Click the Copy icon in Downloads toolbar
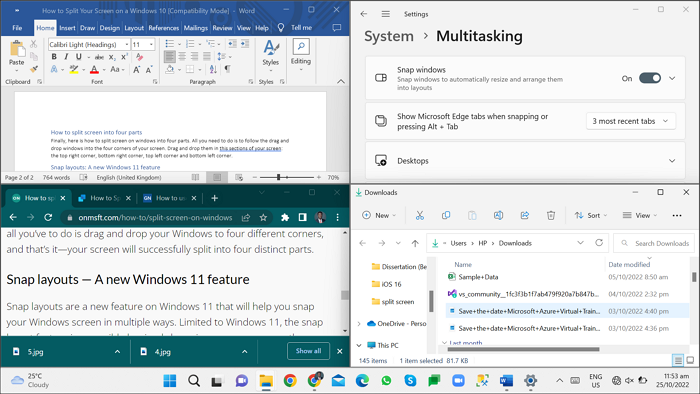The width and height of the screenshot is (700, 394). pos(446,216)
